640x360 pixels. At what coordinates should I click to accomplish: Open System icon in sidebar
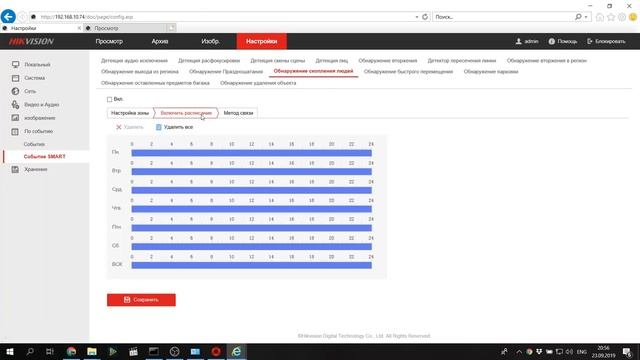(16, 78)
